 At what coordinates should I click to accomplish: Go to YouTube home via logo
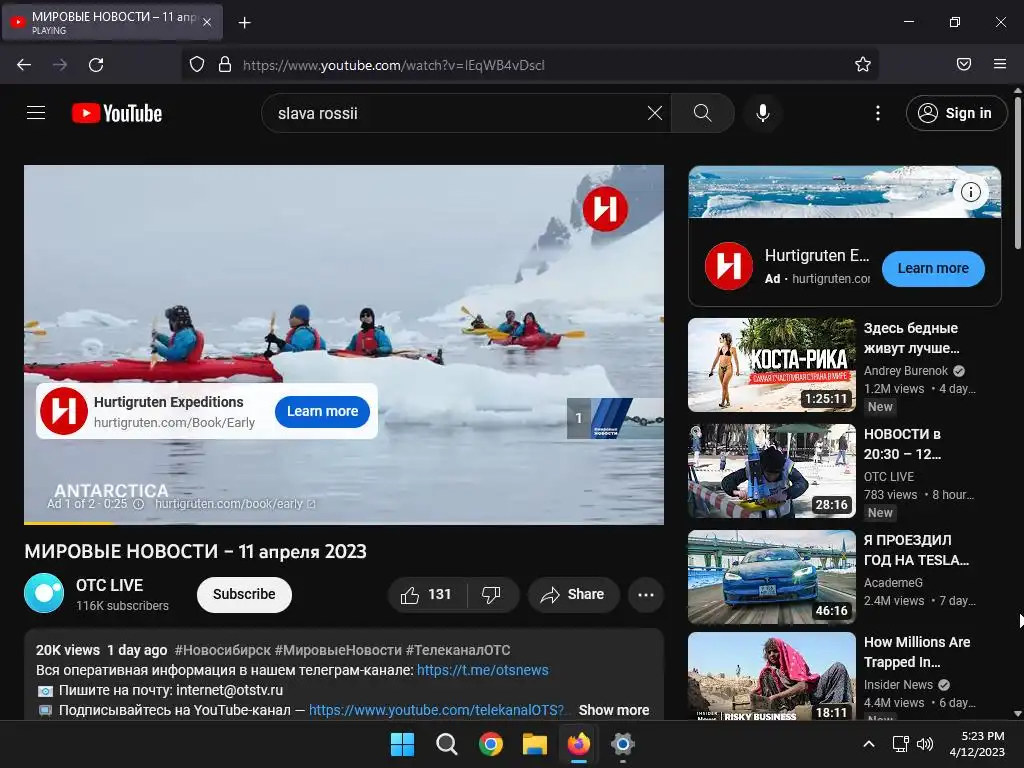tap(117, 113)
